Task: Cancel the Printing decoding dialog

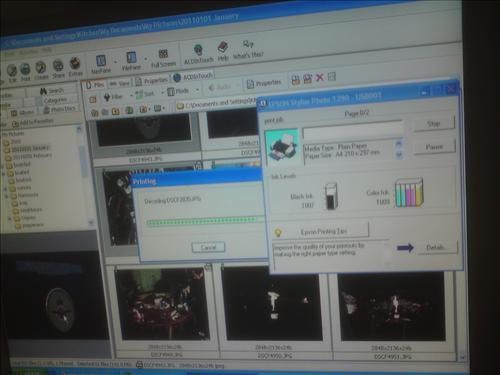Action: [x=208, y=247]
